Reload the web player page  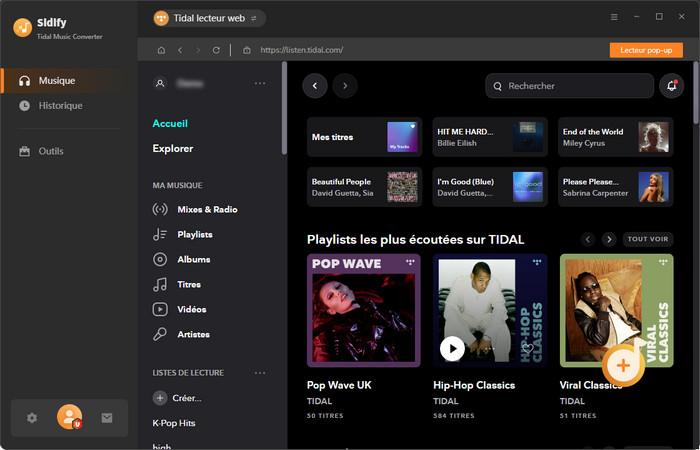[x=216, y=50]
